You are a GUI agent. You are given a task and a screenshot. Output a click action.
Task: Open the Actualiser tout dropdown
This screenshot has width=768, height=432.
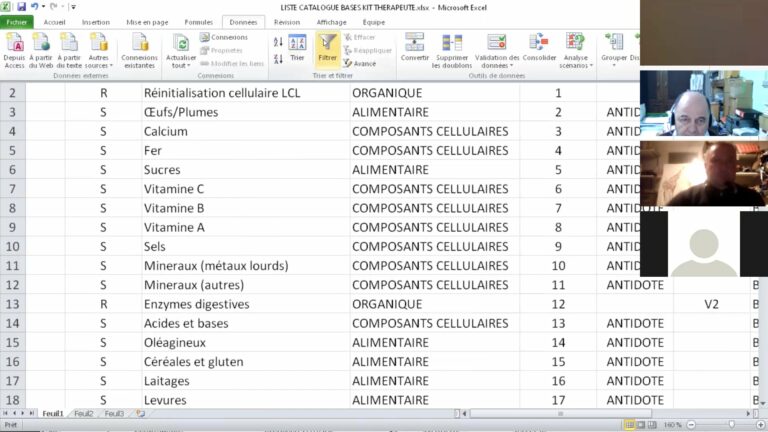[181, 66]
